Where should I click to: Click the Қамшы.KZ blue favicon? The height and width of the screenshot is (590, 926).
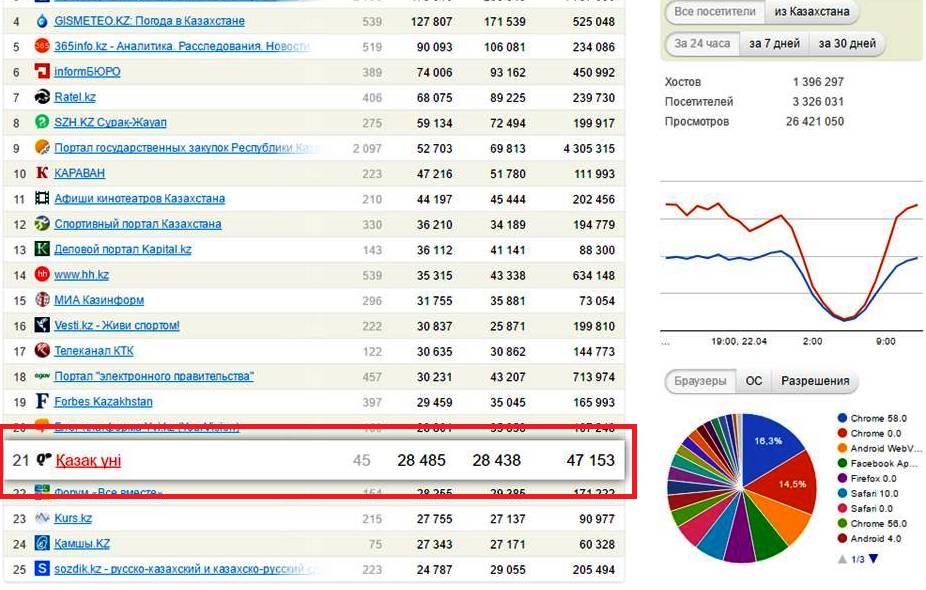(42, 543)
